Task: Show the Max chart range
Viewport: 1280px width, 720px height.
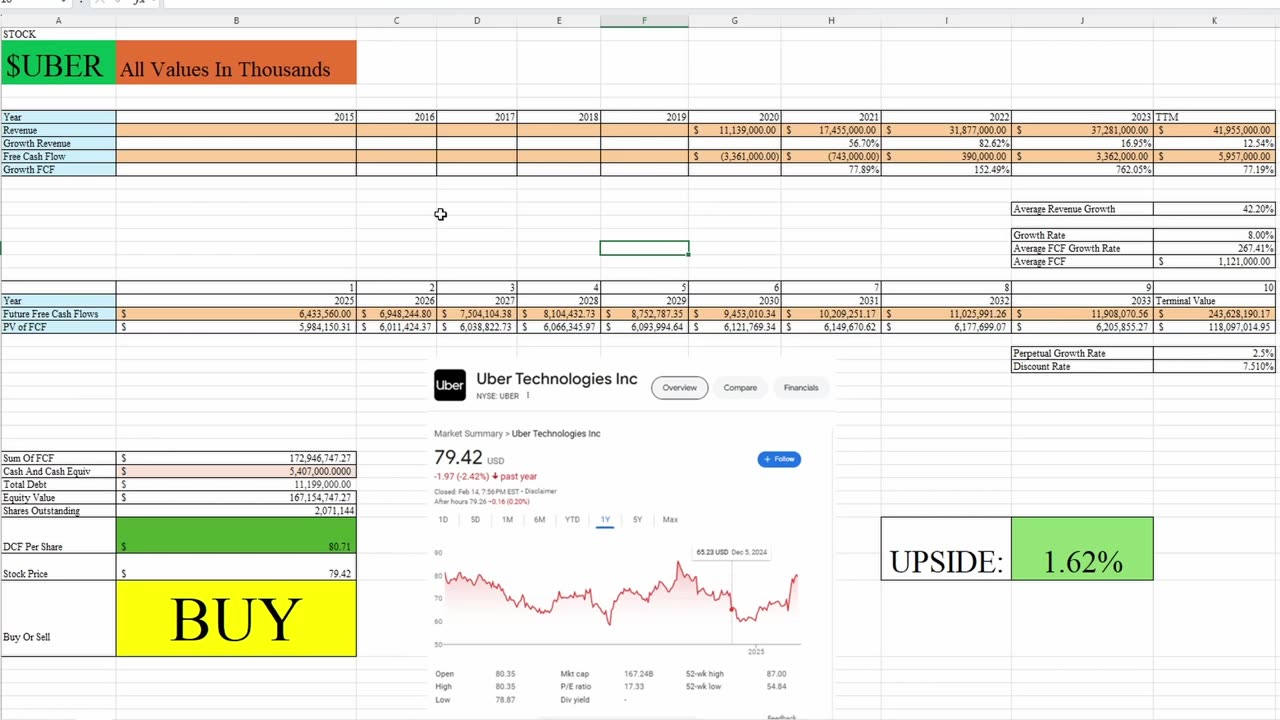Action: coord(670,520)
